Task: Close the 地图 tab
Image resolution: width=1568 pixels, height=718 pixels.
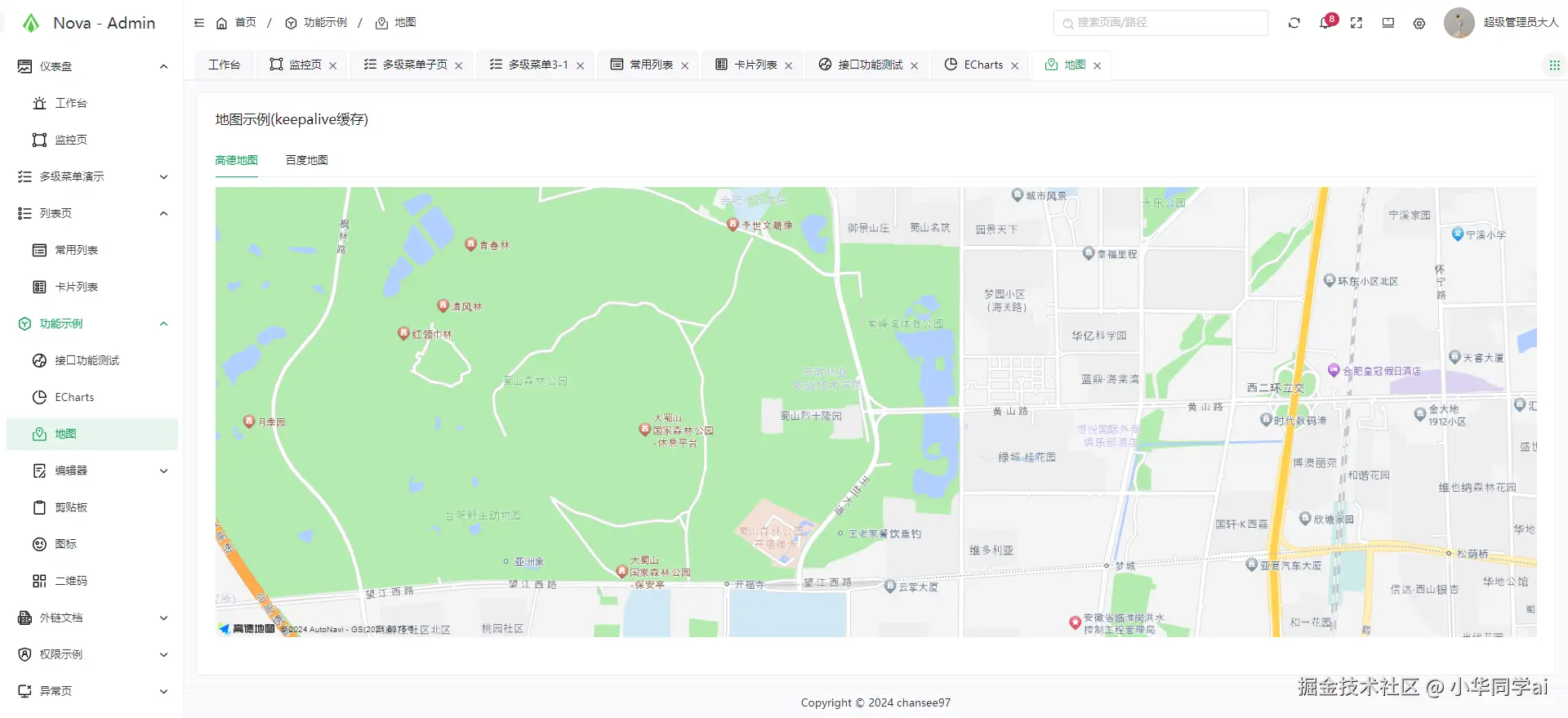Action: point(1098,65)
